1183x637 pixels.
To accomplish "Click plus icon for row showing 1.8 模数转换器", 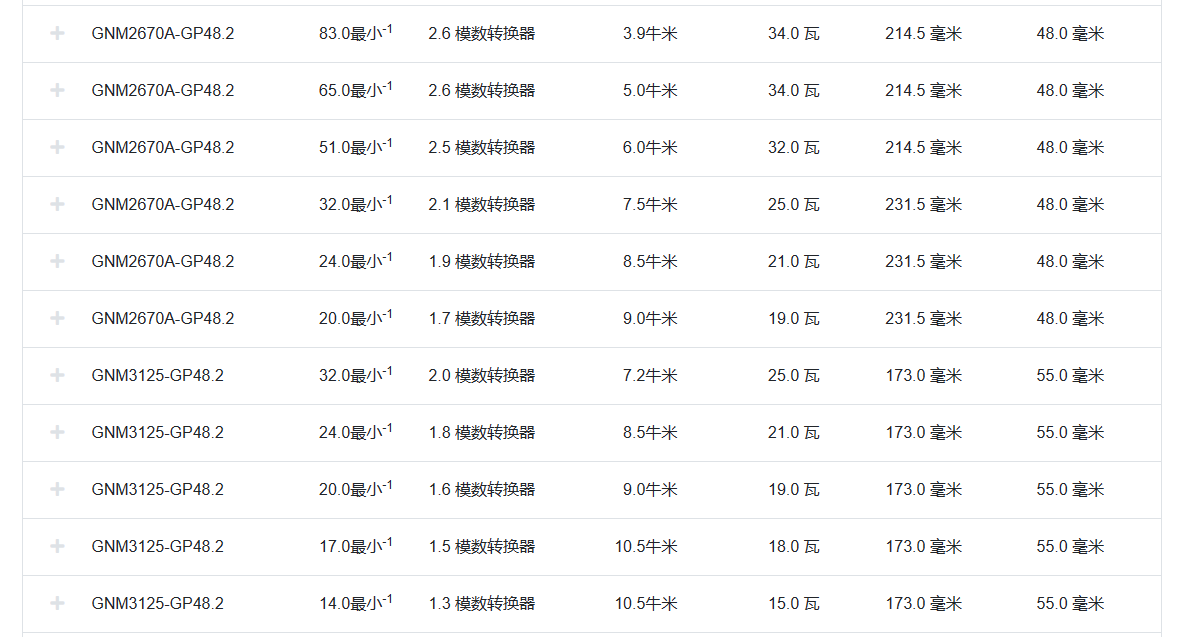I will pyautogui.click(x=57, y=432).
